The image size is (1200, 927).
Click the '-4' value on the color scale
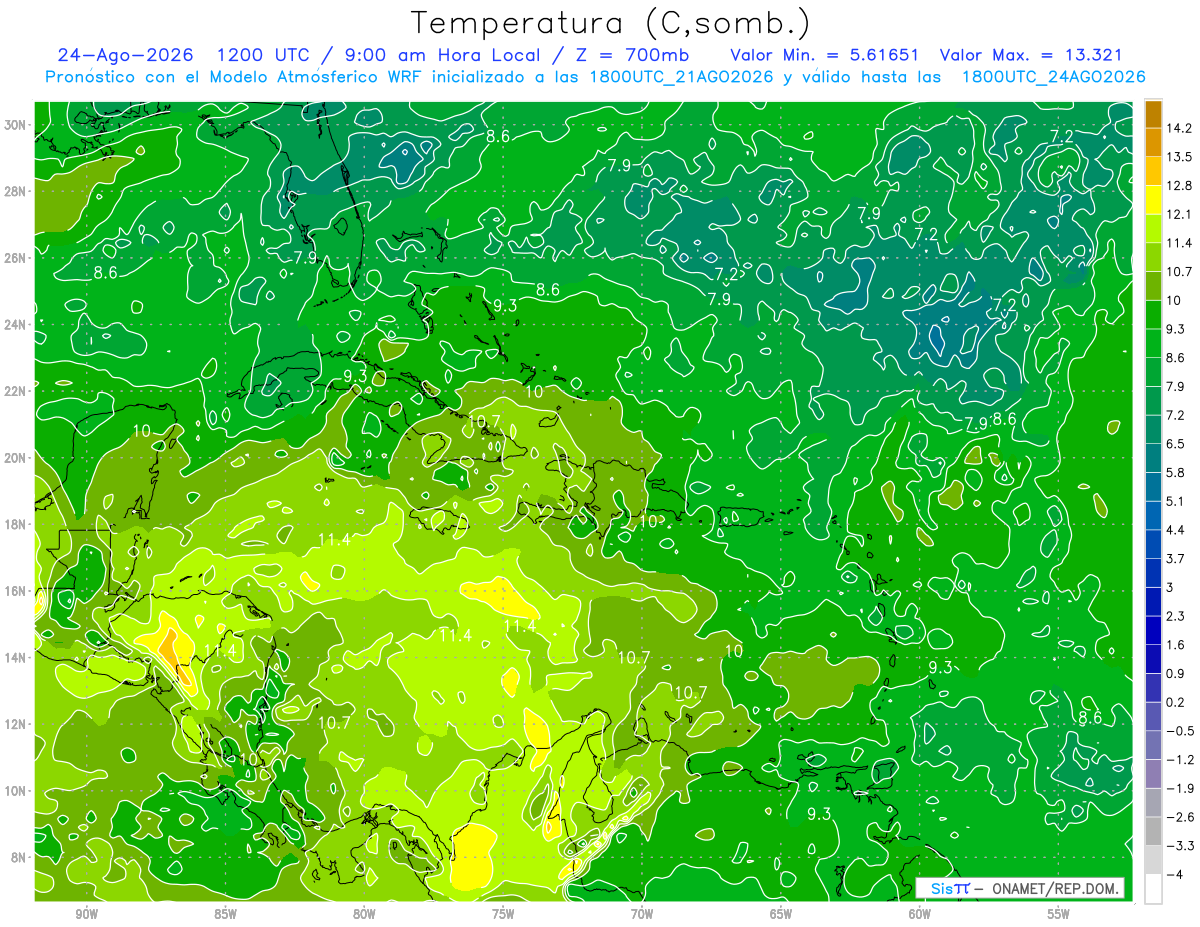point(1174,875)
